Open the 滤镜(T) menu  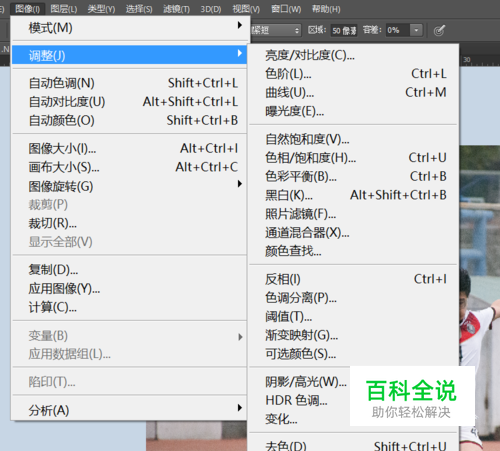point(176,9)
